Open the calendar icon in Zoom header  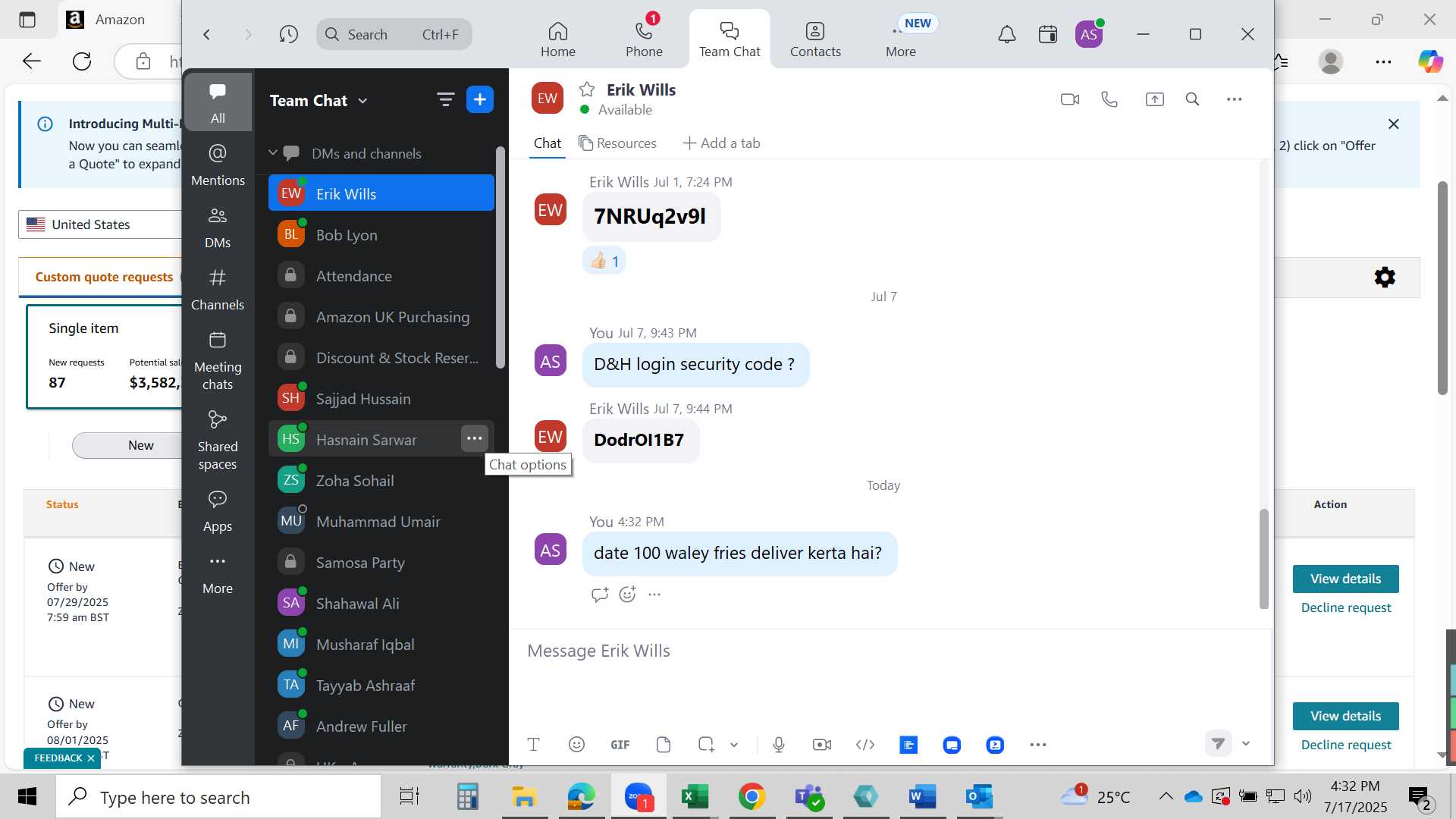[1048, 34]
